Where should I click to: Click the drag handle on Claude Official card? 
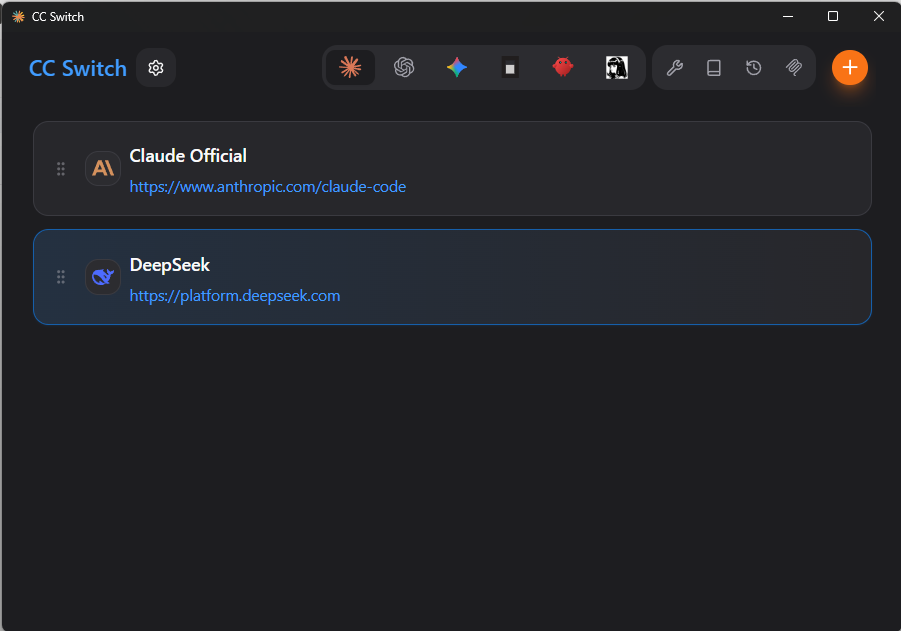tap(61, 169)
